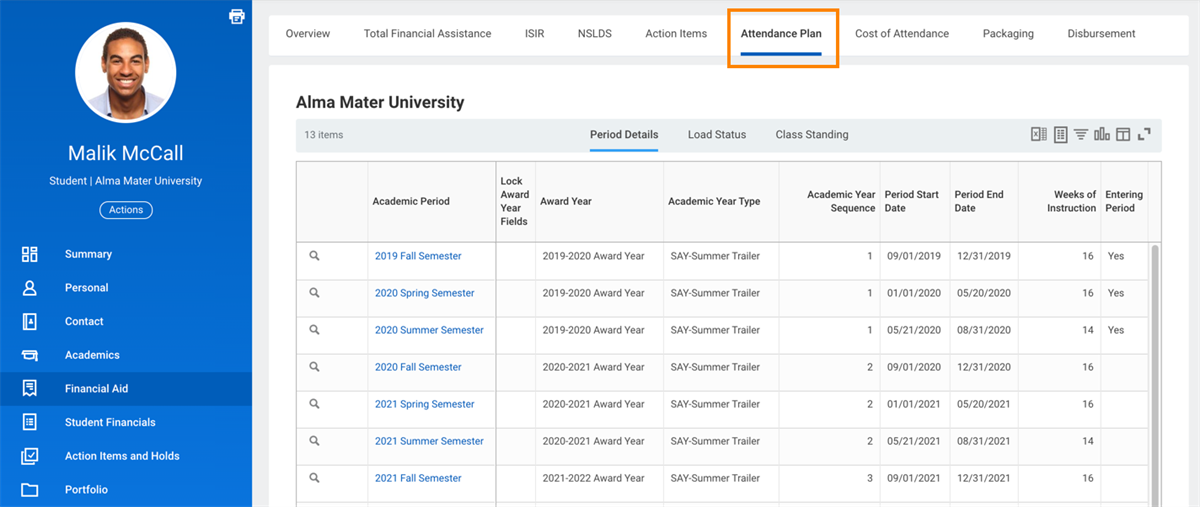This screenshot has height=507, width=1200.
Task: Open the NSLDS tab
Action: (595, 33)
